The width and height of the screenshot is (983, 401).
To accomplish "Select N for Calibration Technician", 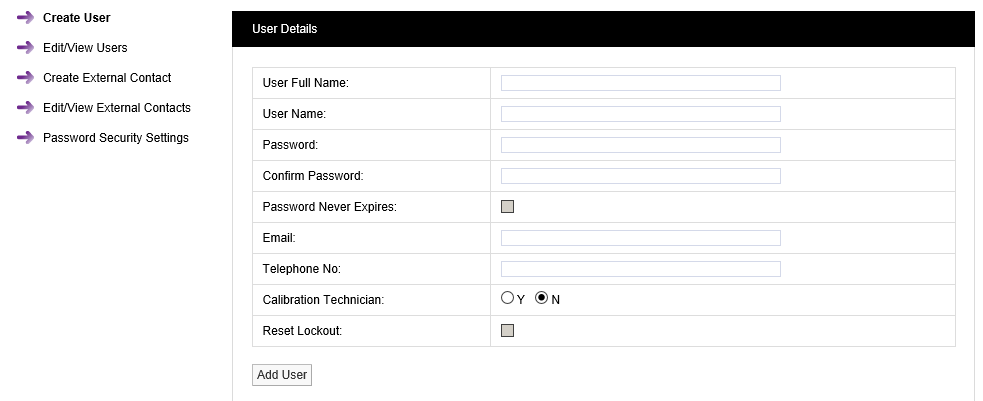I will [x=542, y=298].
